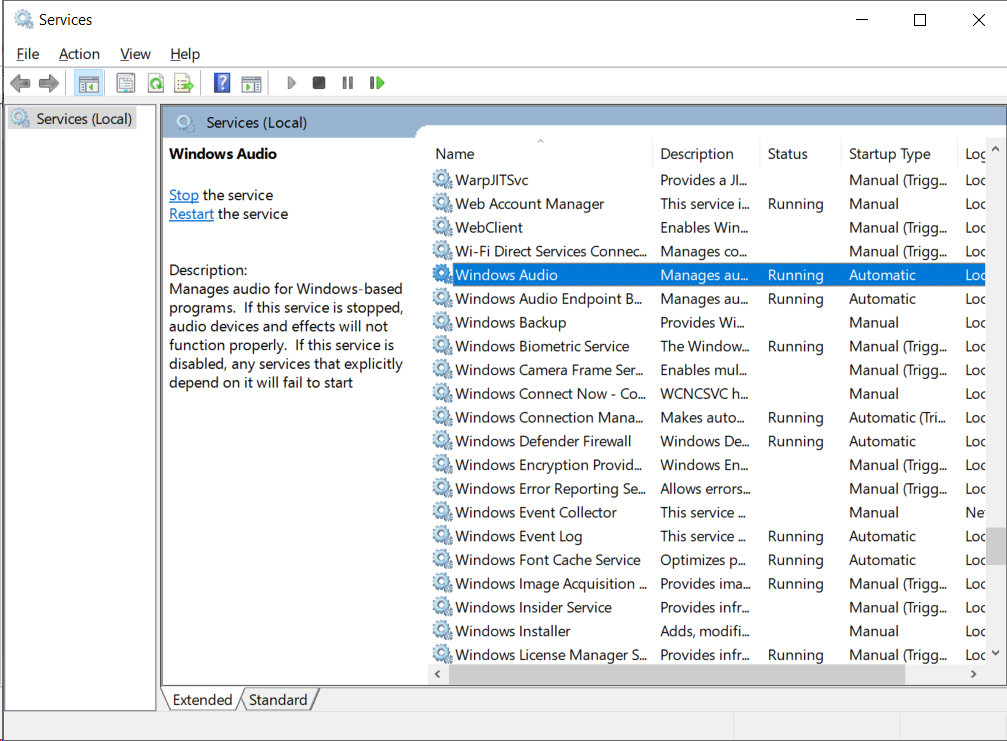Sort list by the Name column header
The image size is (1007, 741).
pos(455,154)
